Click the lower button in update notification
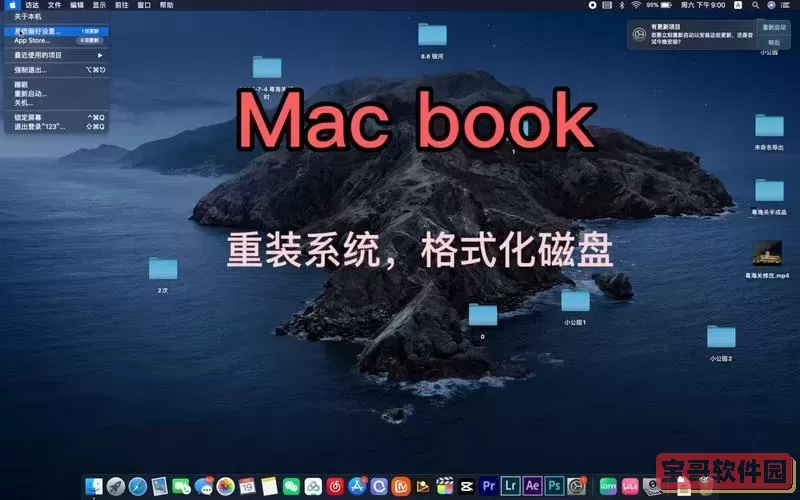 pyautogui.click(x=774, y=42)
